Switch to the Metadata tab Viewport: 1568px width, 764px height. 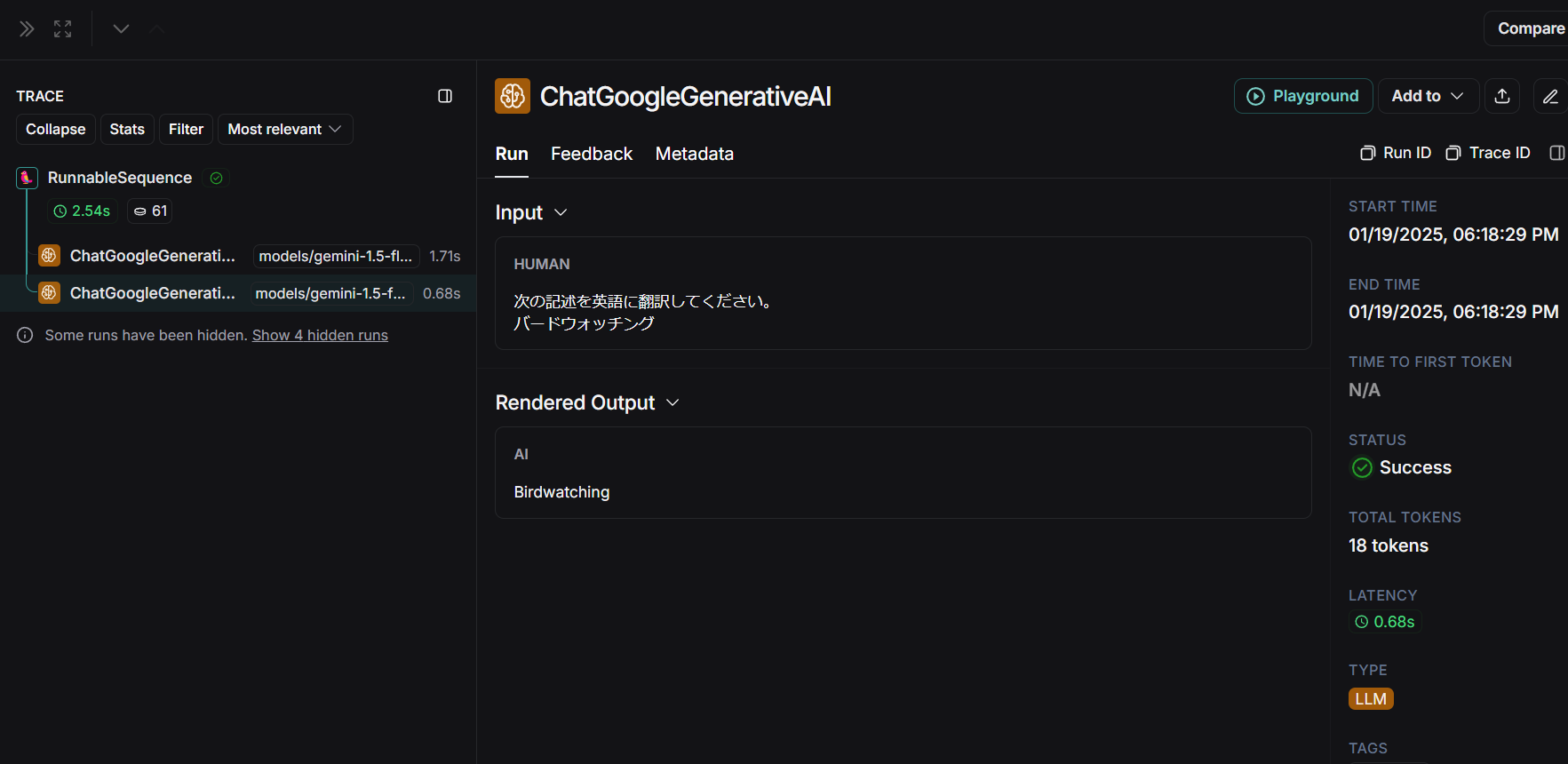[x=695, y=154]
